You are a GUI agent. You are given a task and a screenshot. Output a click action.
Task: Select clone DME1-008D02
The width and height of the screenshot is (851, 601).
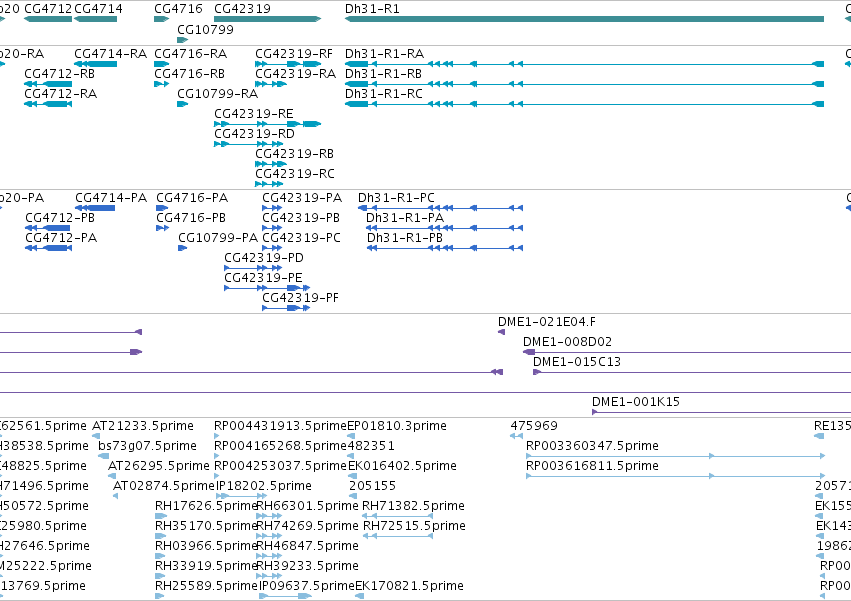click(687, 352)
